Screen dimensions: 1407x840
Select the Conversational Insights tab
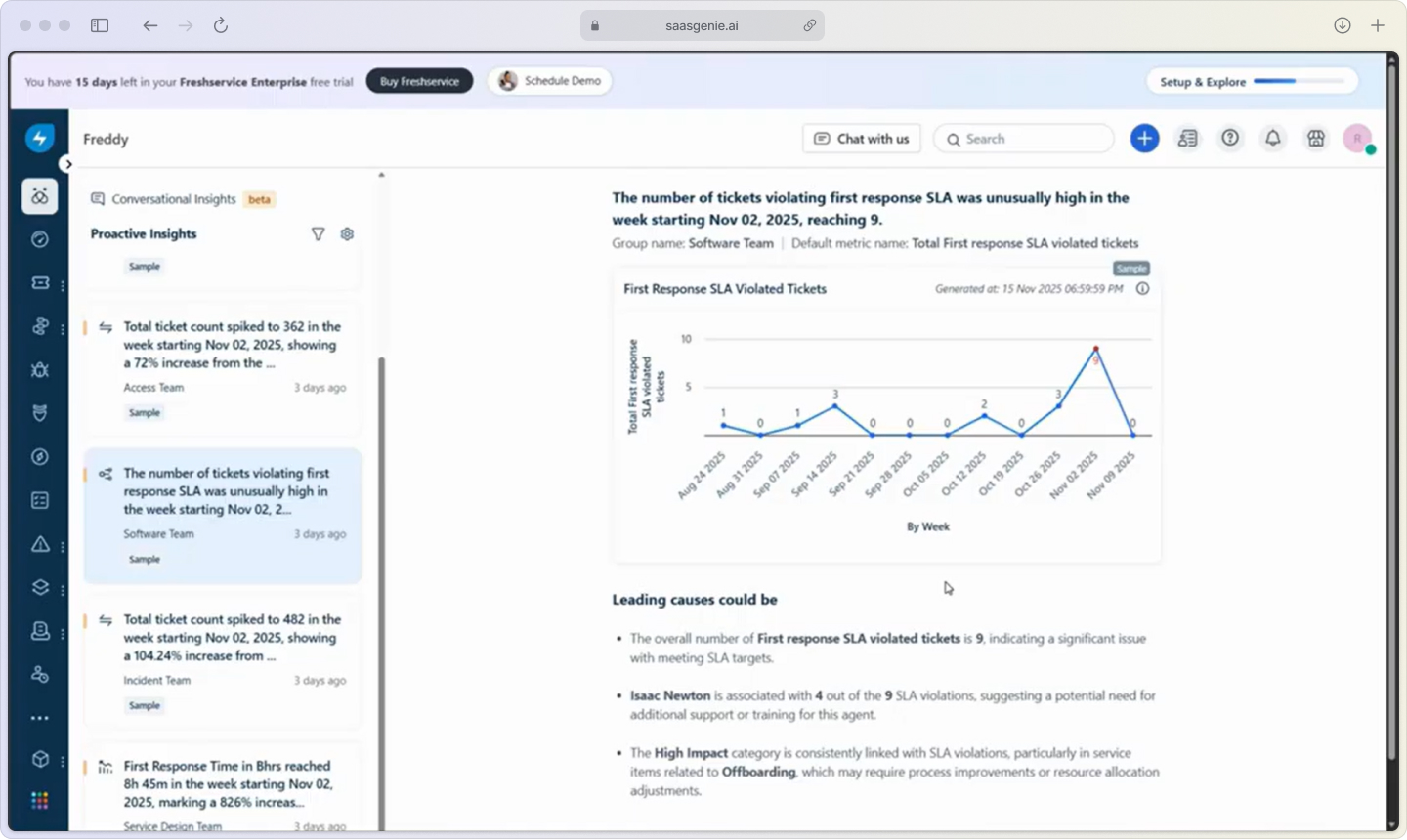point(173,199)
